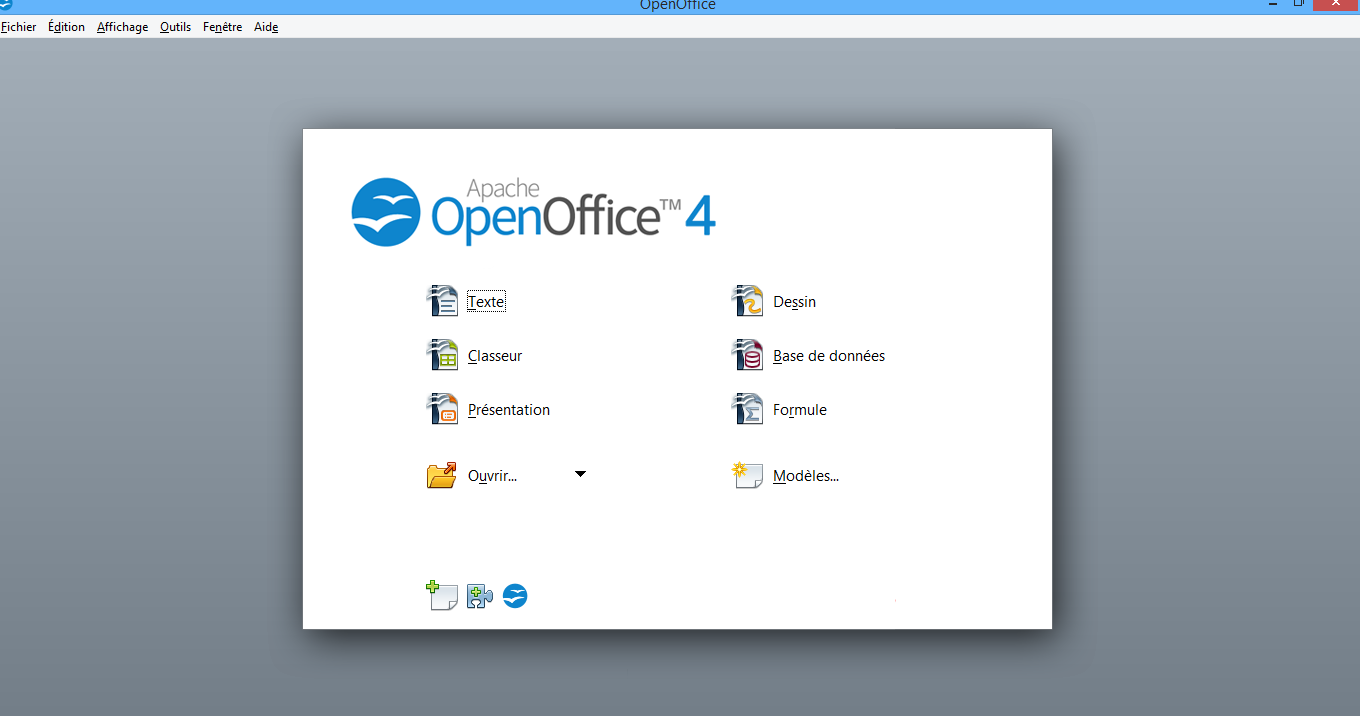The image size is (1360, 716).
Task: Click the extensions puzzle-piece icon
Action: [x=480, y=596]
